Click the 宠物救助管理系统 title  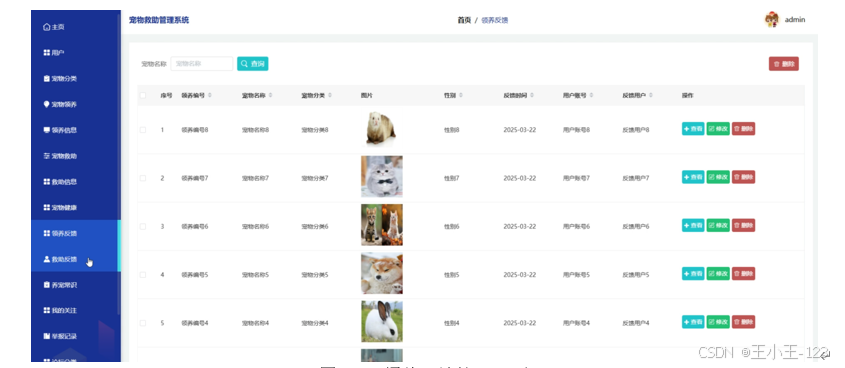coord(159,20)
